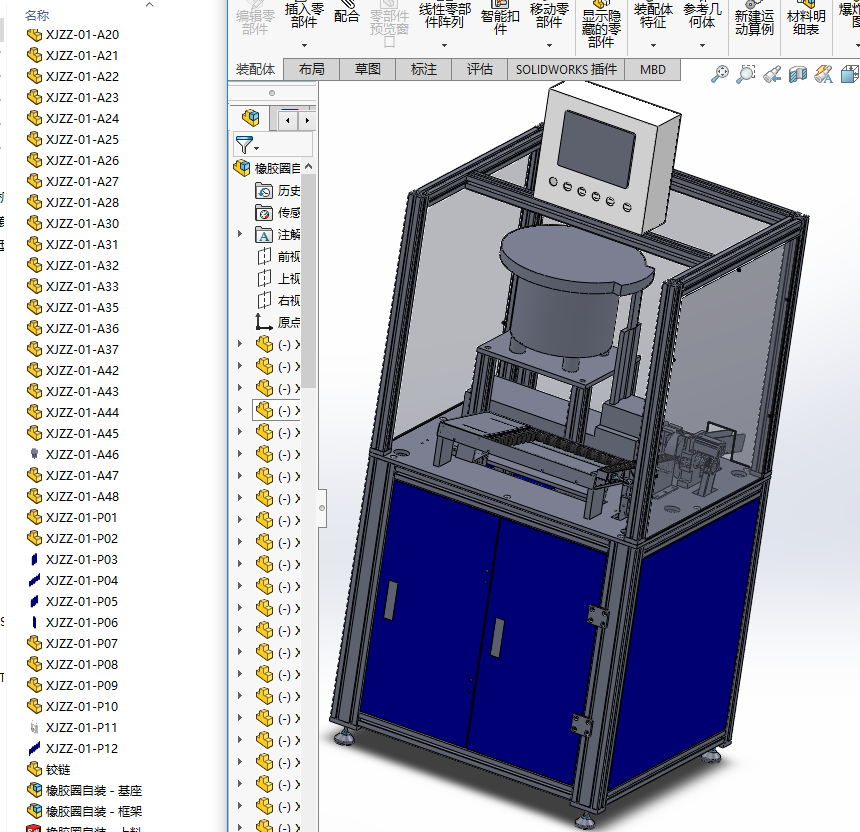This screenshot has height=832, width=860.
Task: Click the Zoom to Fit magnifier icon
Action: (719, 73)
